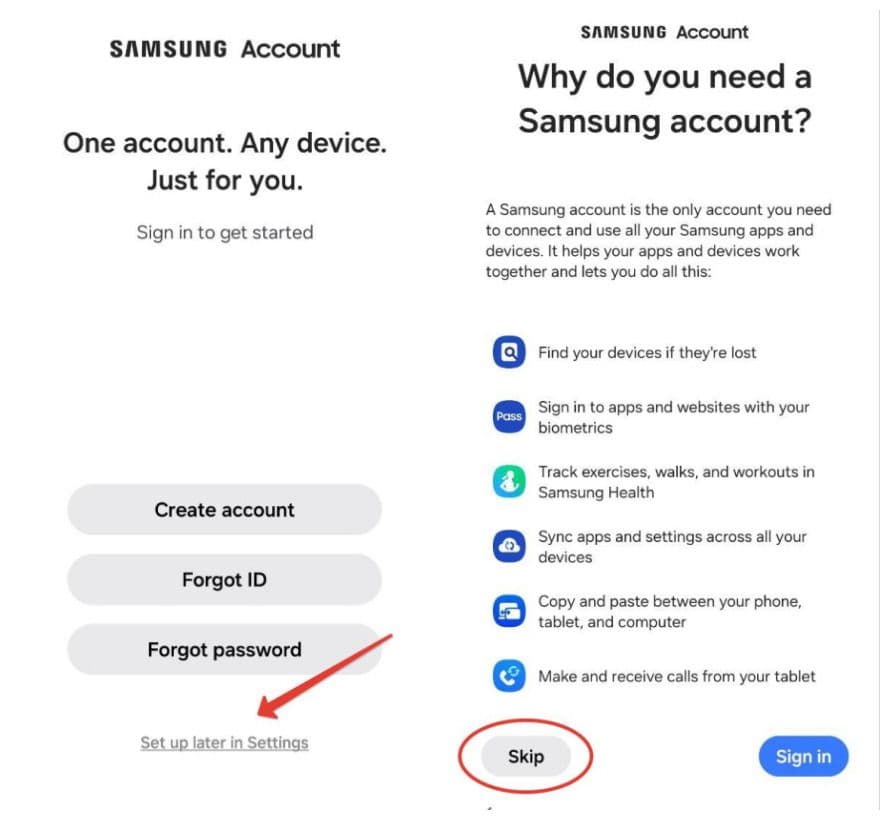Select the Track exercises in Samsung Health text
890x820 pixels.
(676, 482)
